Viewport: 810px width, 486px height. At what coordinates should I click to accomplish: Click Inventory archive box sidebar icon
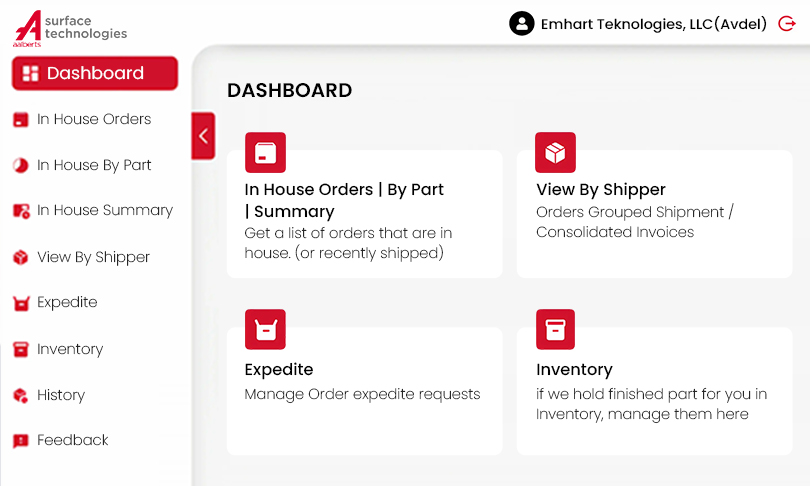pos(20,350)
